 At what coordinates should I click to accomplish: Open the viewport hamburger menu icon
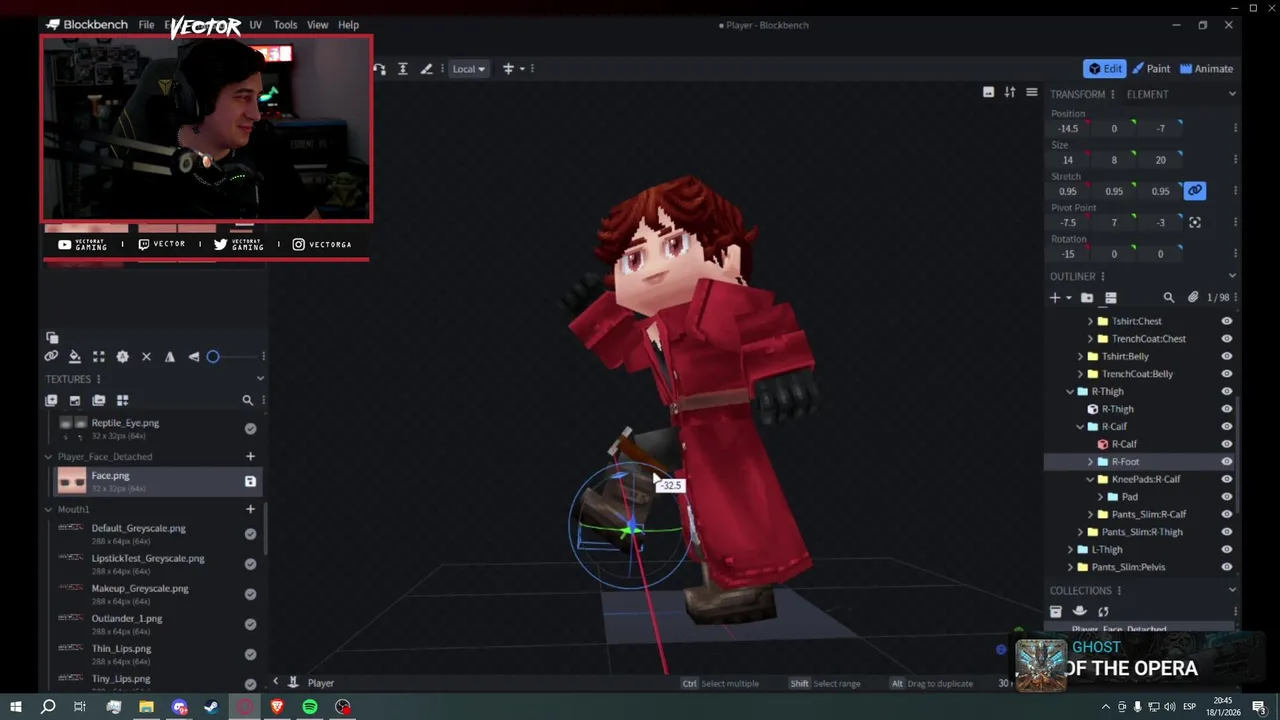pos(1032,92)
